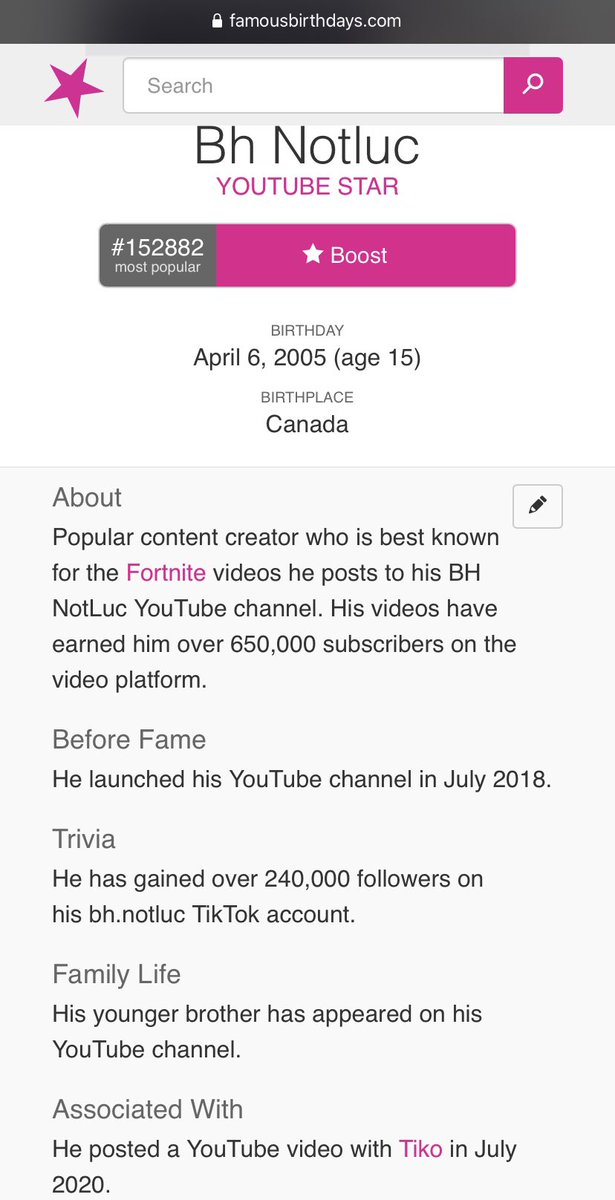Select the Before Fame section heading
The image size is (615, 1200).
(x=129, y=740)
